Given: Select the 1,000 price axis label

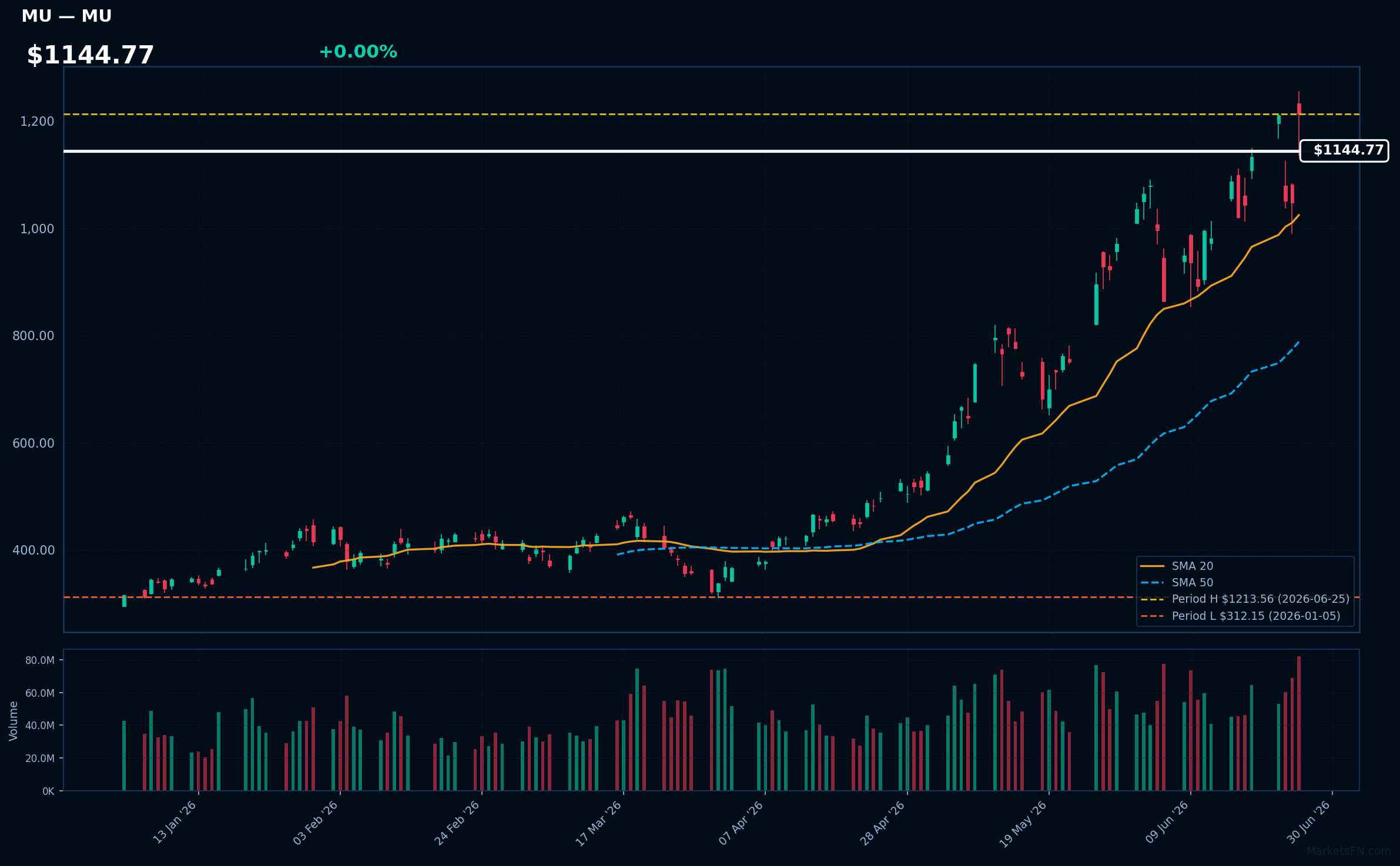Looking at the screenshot, I should pyautogui.click(x=37, y=229).
